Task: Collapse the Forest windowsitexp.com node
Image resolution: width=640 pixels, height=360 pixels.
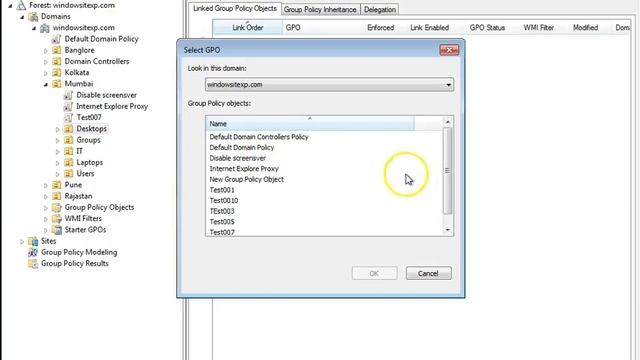Action: coord(10,6)
